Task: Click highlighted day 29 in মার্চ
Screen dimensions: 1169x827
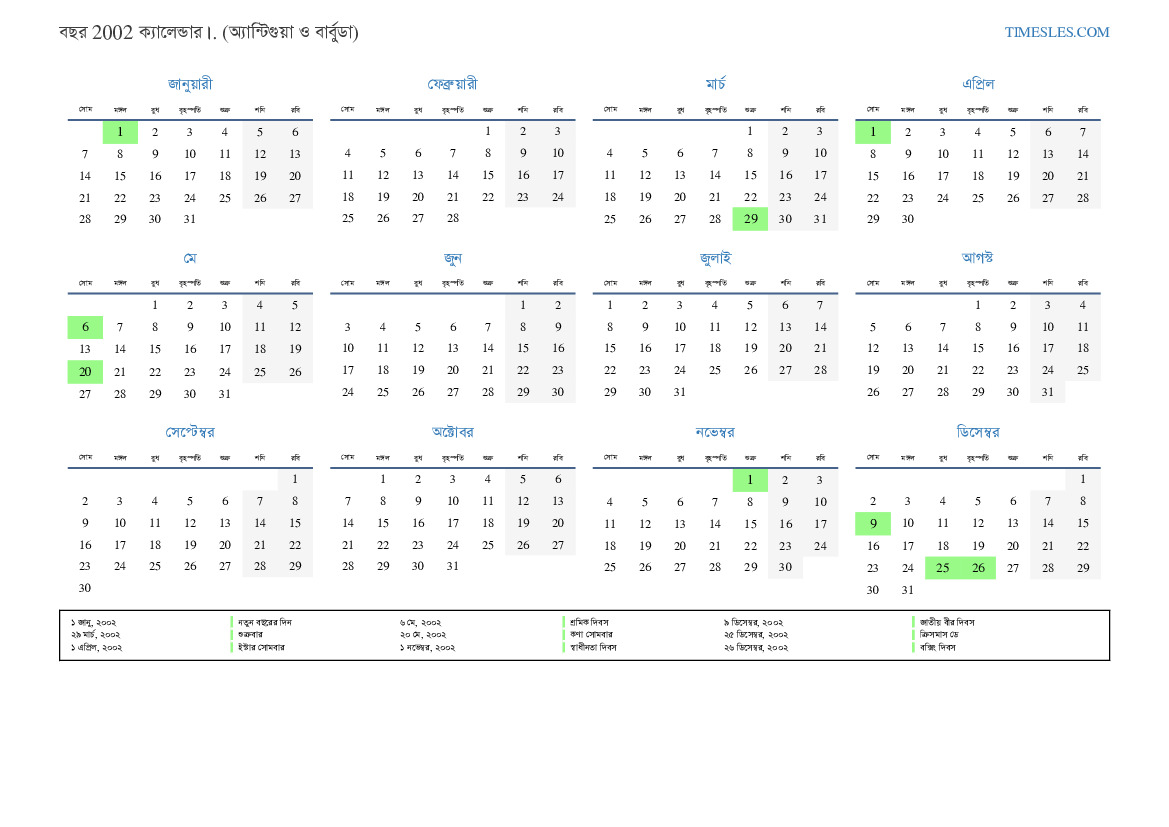Action: [750, 219]
